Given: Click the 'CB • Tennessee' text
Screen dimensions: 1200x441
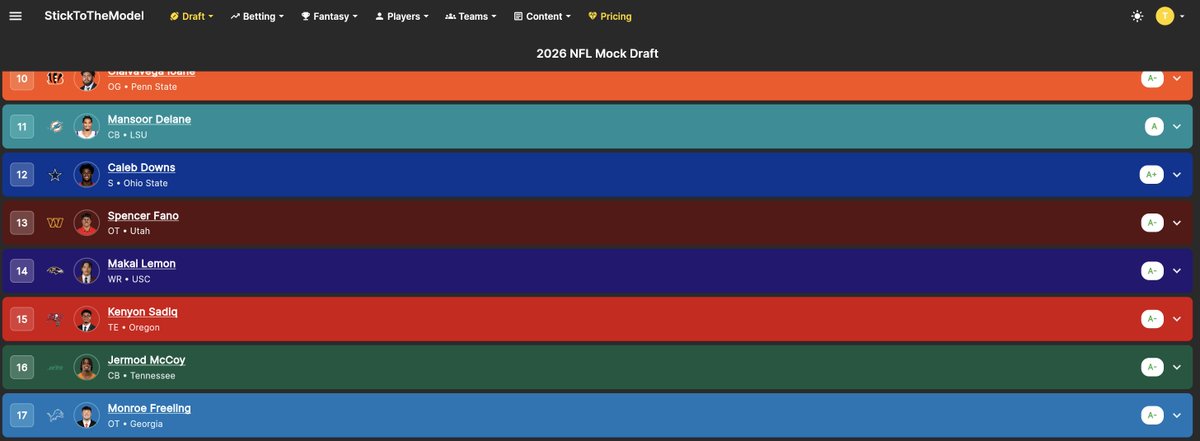Looking at the screenshot, I should (141, 376).
